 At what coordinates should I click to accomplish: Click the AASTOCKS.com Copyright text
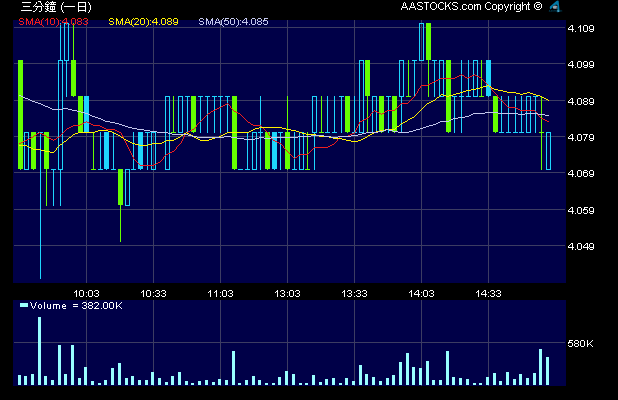tap(471, 6)
